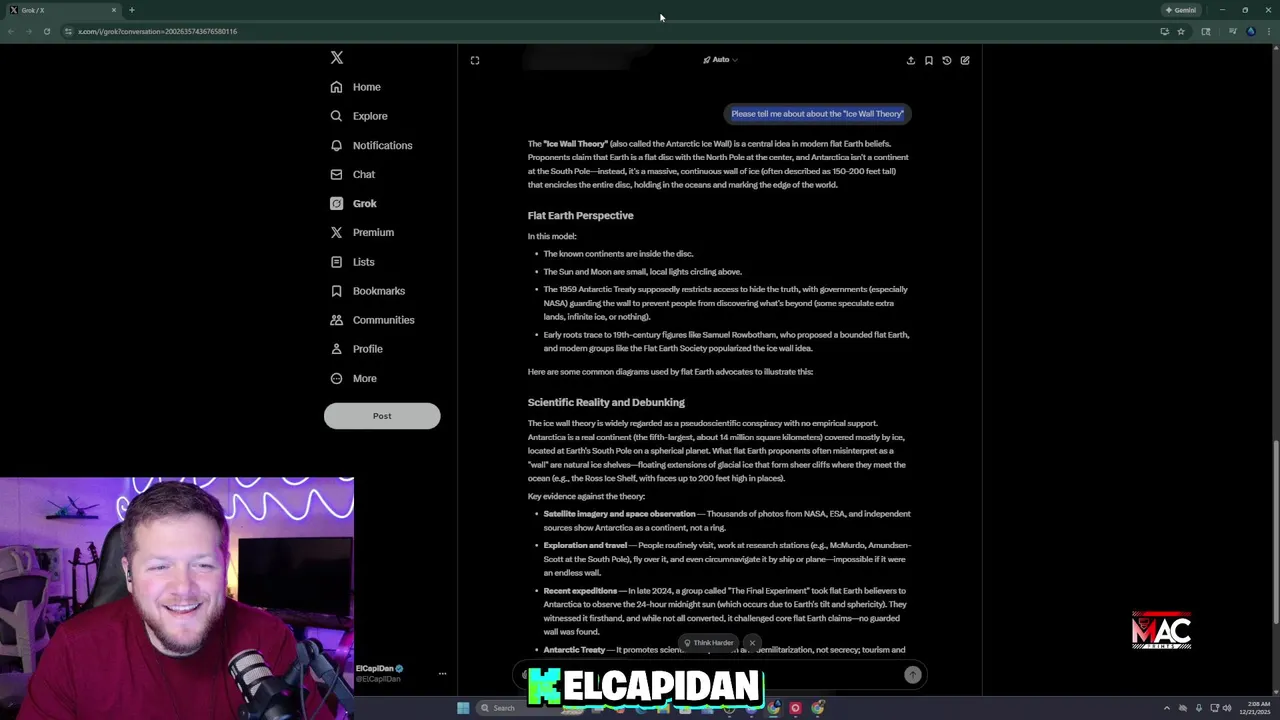Click the Profile person icon

(x=337, y=349)
